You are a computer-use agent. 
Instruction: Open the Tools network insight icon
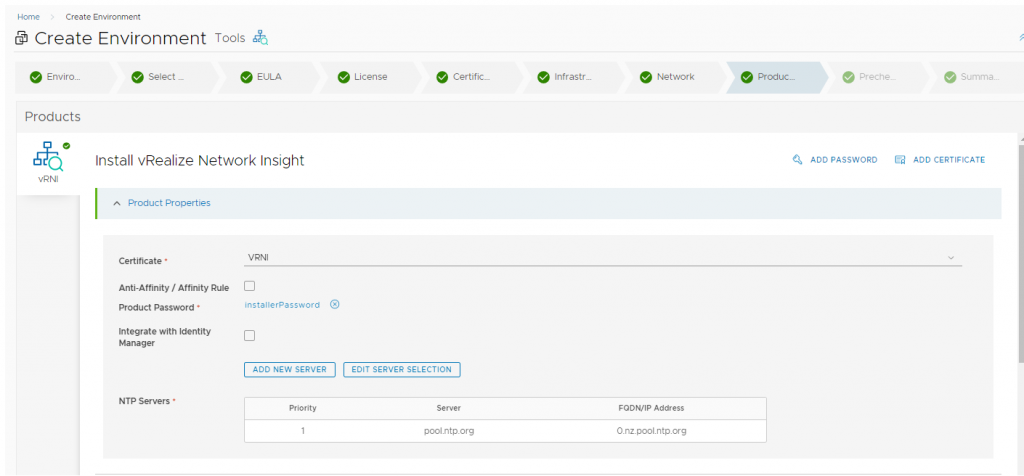(261, 37)
